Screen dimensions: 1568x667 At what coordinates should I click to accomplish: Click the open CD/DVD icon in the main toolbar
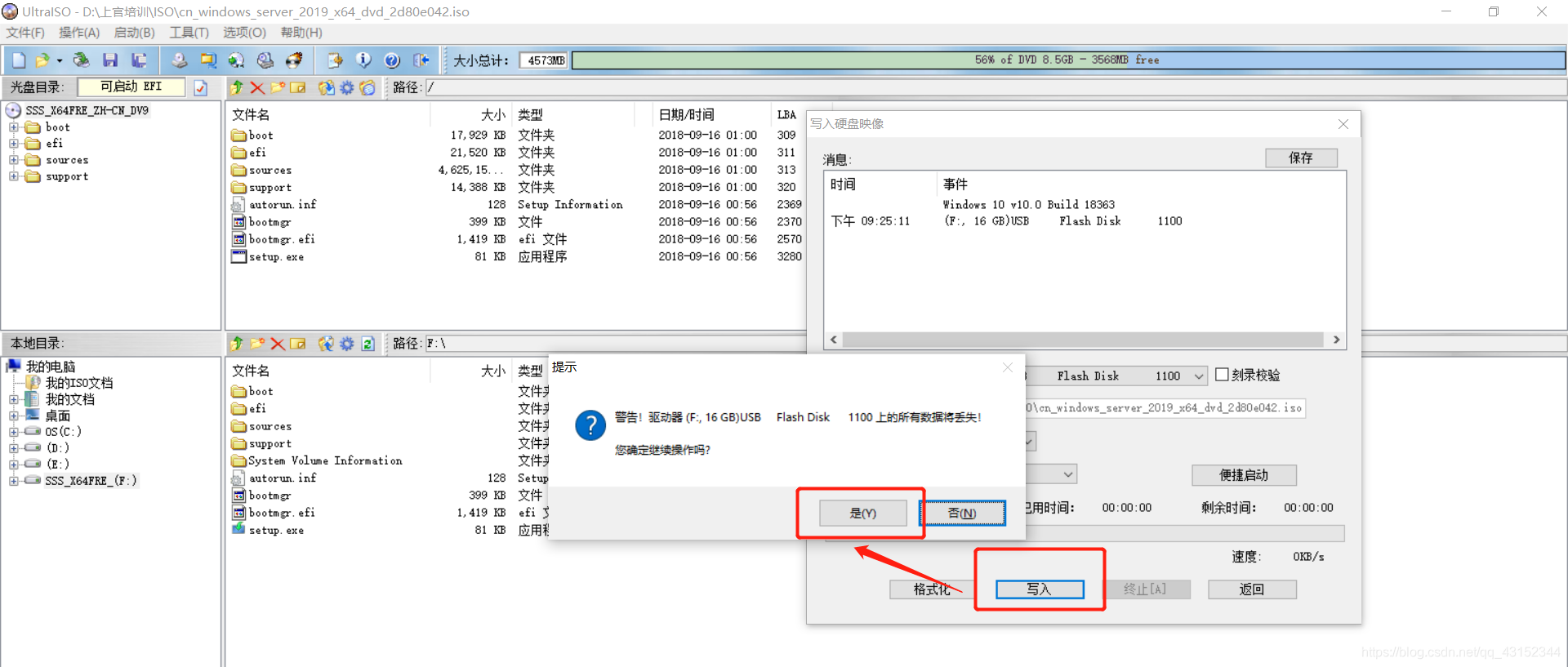82,60
